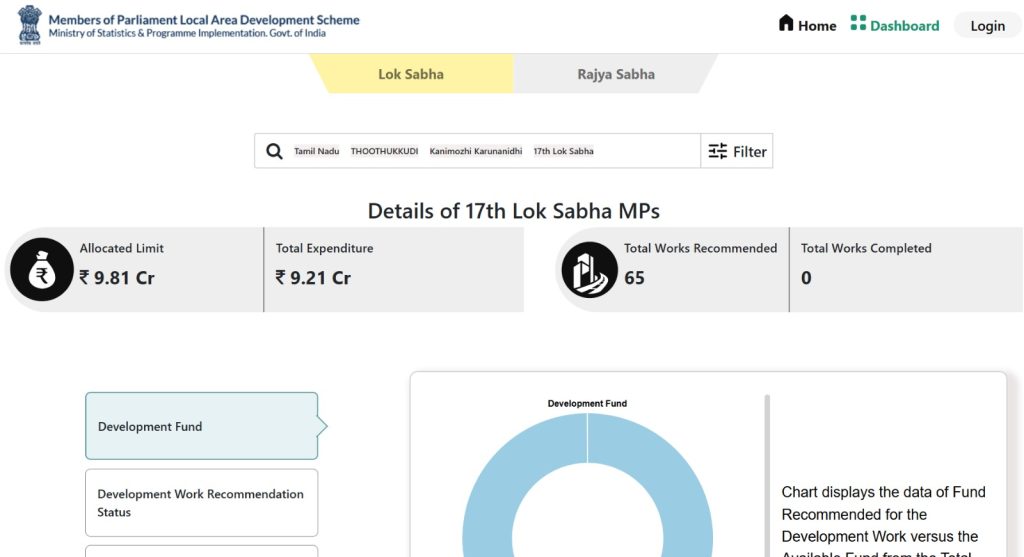Switch to the Lok Sabha tab
1024x557 pixels.
click(x=411, y=74)
